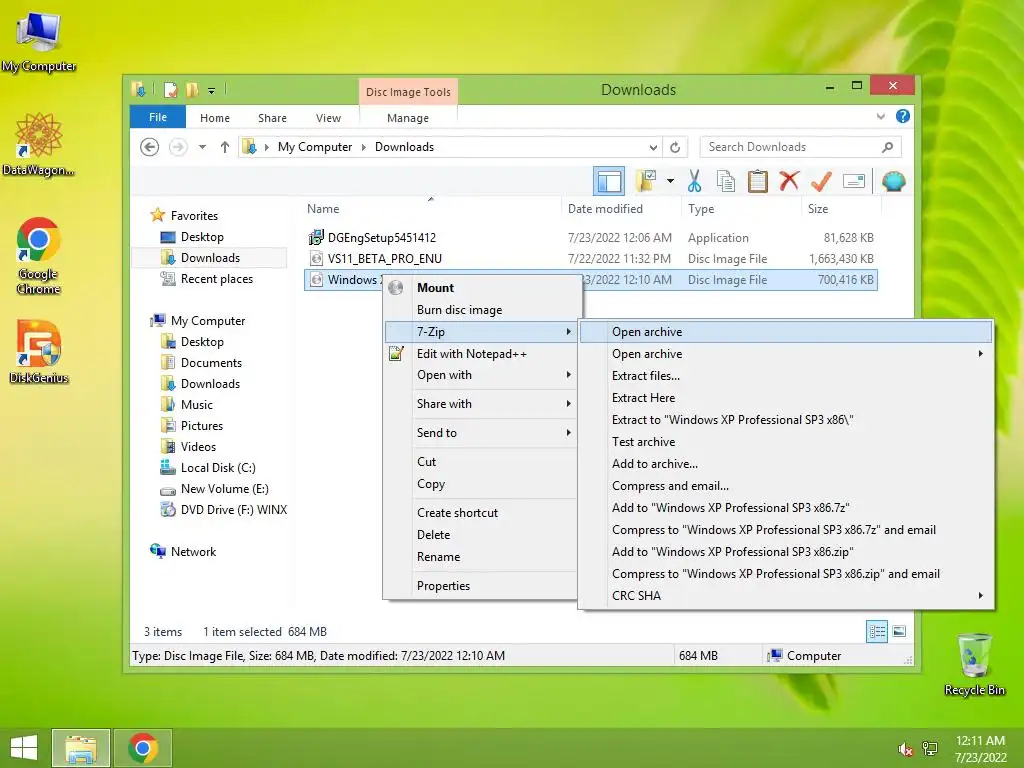Click My Computer in the address breadcrumb
This screenshot has width=1024, height=768.
315,147
